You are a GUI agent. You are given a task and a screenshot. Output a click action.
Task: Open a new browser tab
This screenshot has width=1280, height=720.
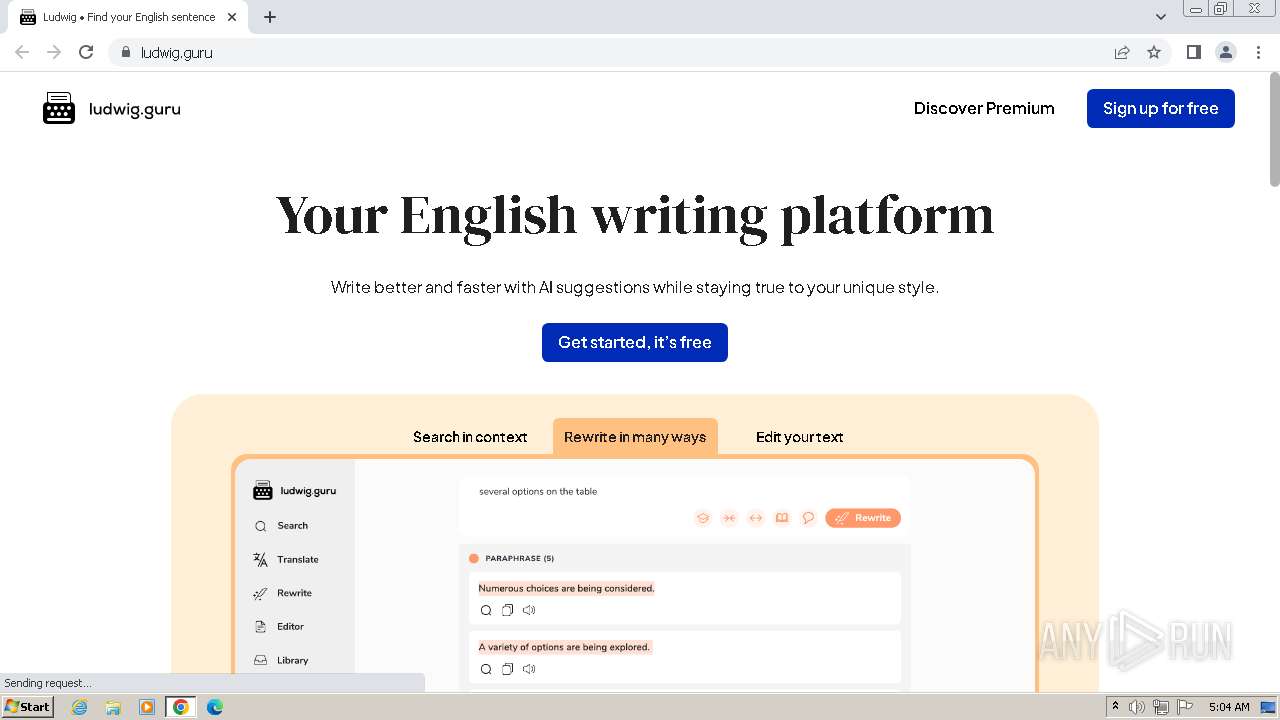tap(270, 17)
